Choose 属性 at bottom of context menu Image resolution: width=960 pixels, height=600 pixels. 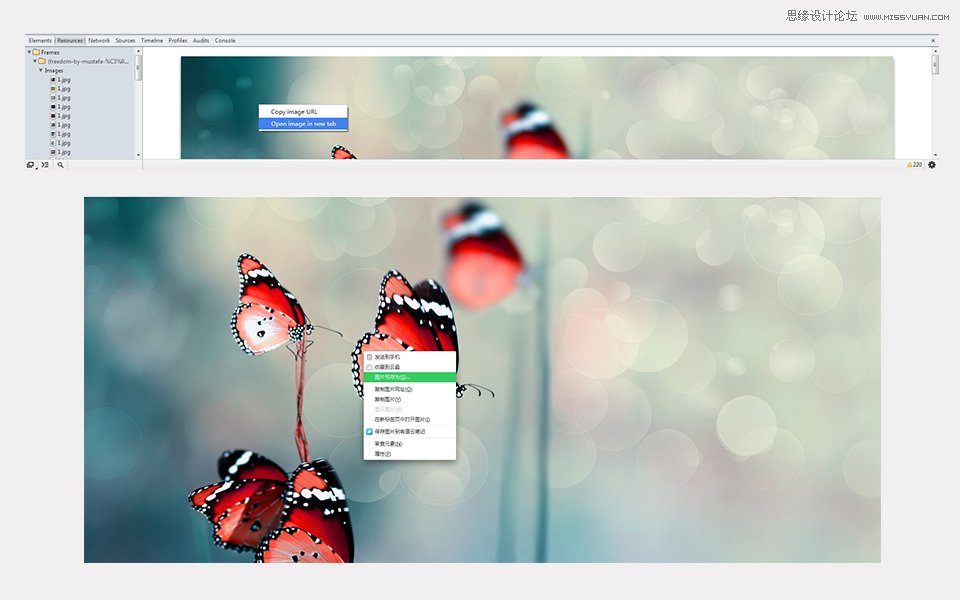(x=410, y=454)
